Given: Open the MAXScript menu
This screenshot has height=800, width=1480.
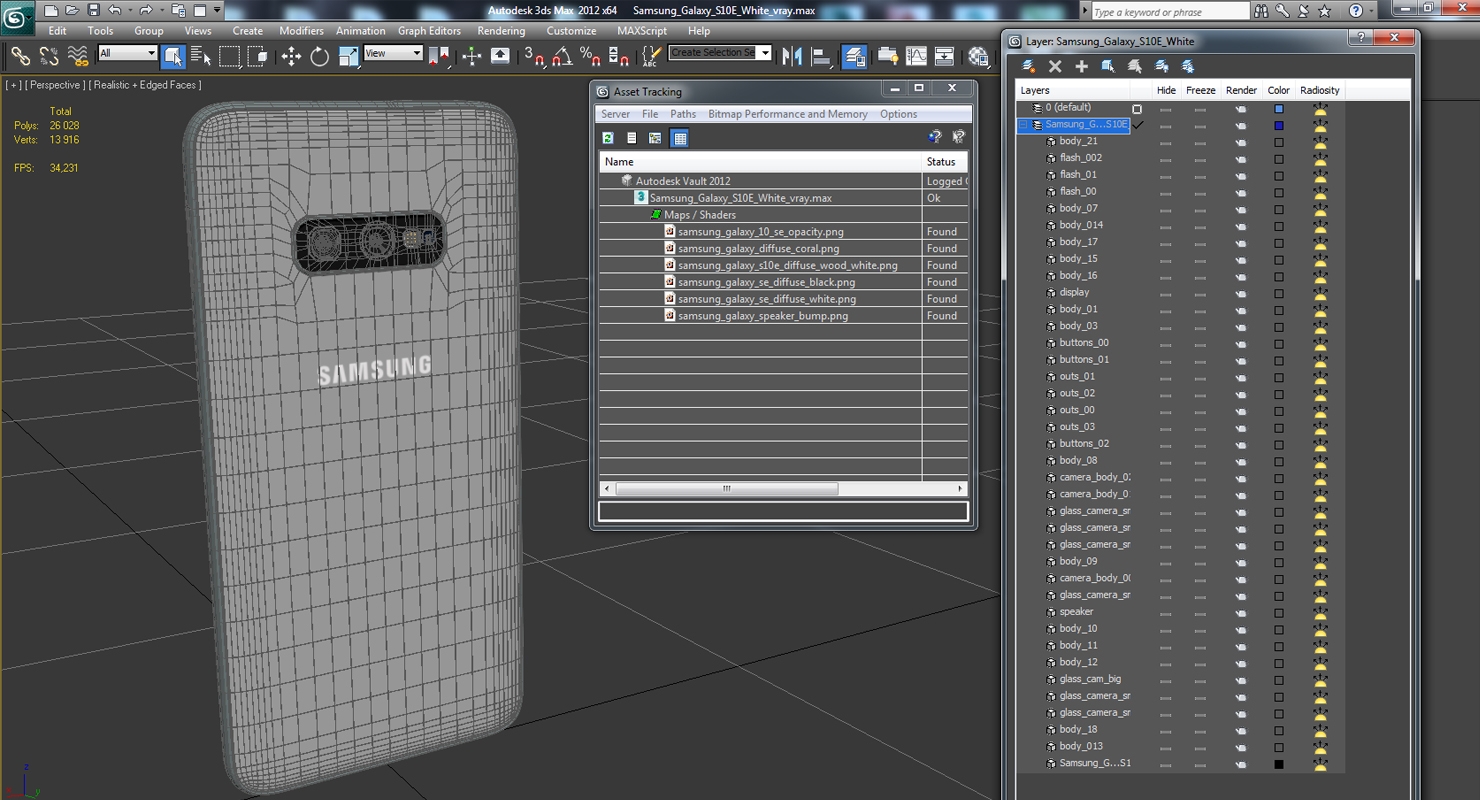Looking at the screenshot, I should click(x=642, y=31).
